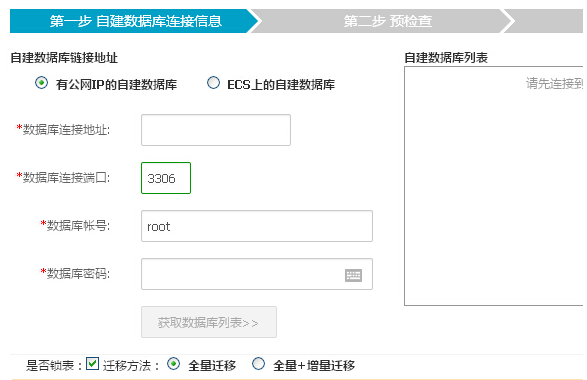This screenshot has height=380, width=587.
Task: Focus the 数据库连接地址 input field
Action: [216, 130]
